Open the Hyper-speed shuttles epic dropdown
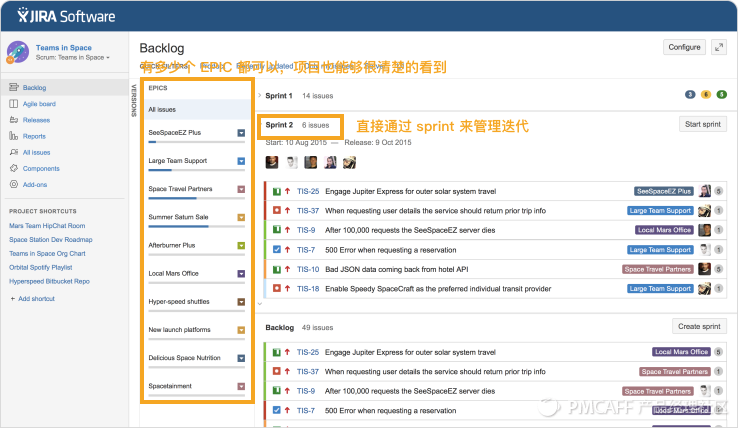This screenshot has height=428, width=740. click(x=241, y=302)
